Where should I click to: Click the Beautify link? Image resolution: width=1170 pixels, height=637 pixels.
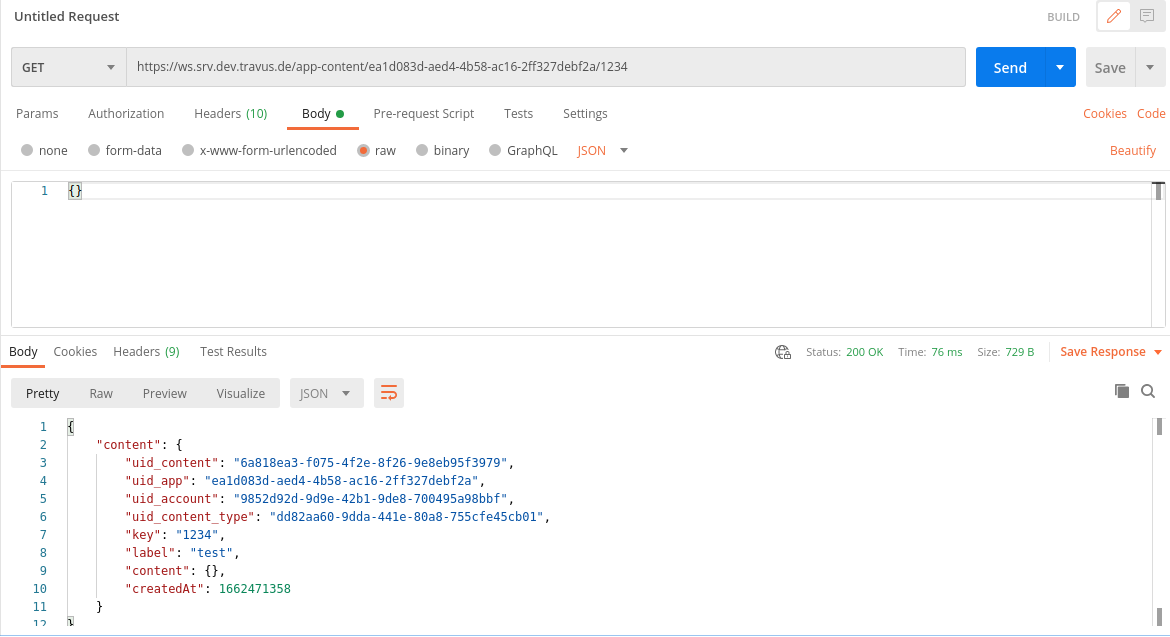click(1132, 151)
